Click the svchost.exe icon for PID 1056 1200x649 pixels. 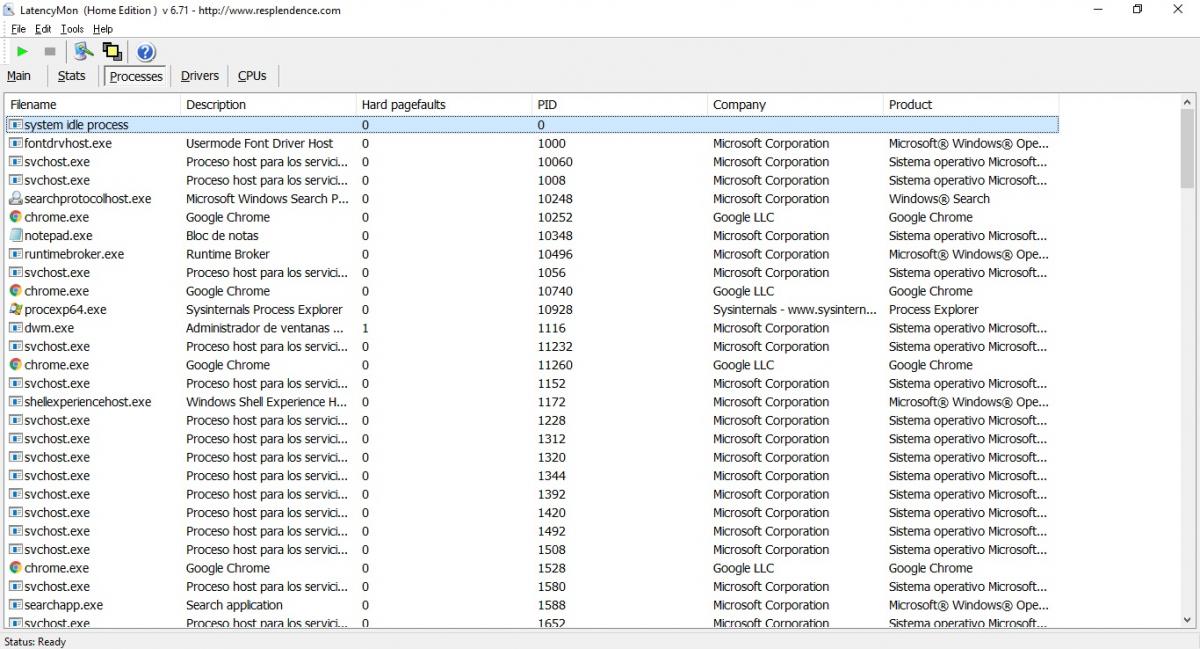point(16,273)
